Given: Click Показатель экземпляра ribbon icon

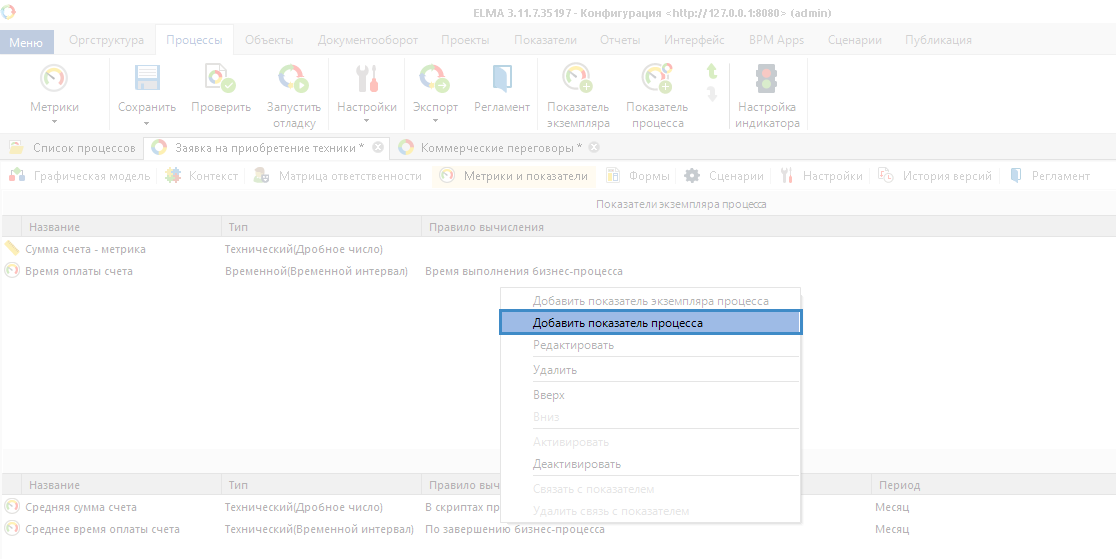Looking at the screenshot, I should pos(577,80).
